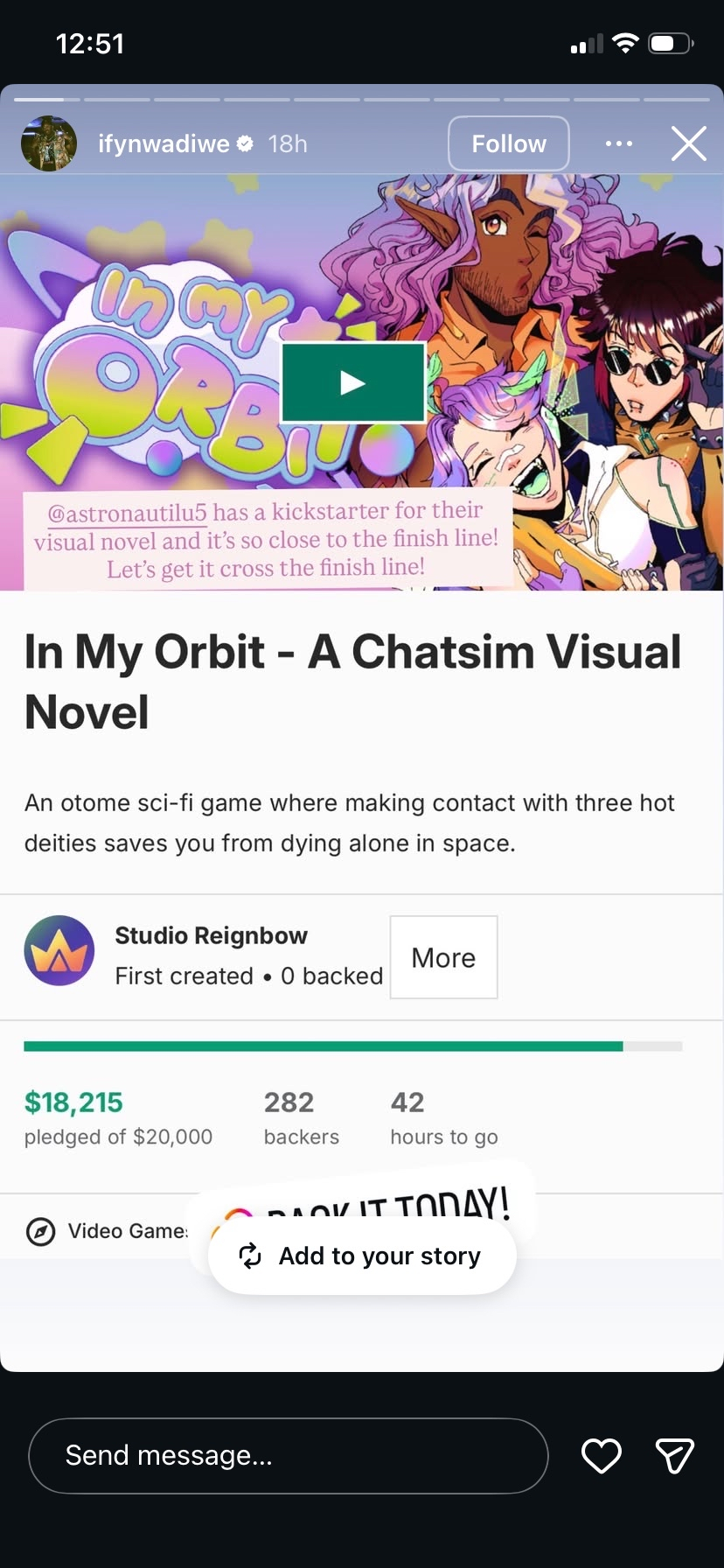
Task: Expand creator details with More button
Action: click(x=443, y=957)
